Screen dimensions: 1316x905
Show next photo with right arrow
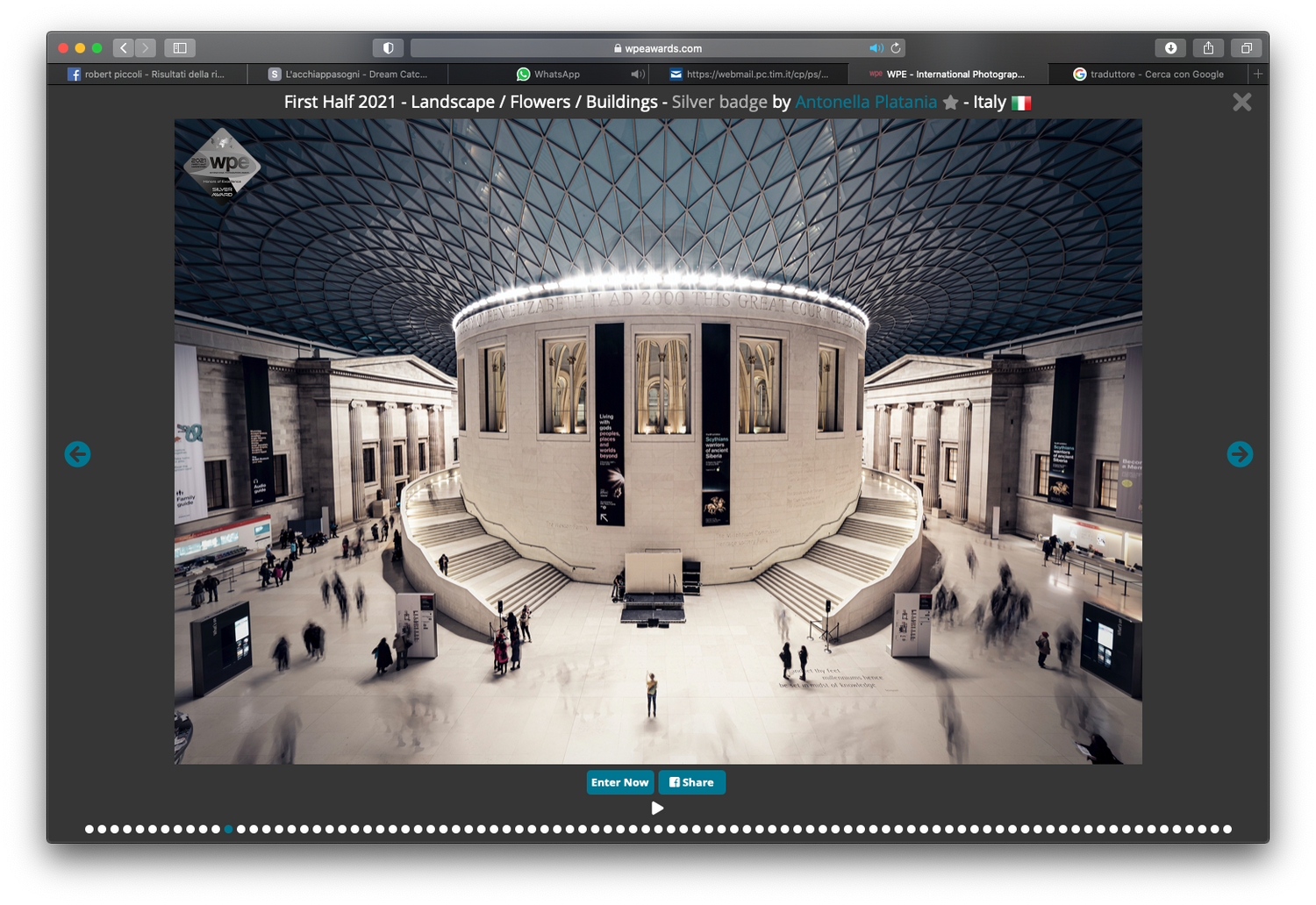pyautogui.click(x=1240, y=454)
